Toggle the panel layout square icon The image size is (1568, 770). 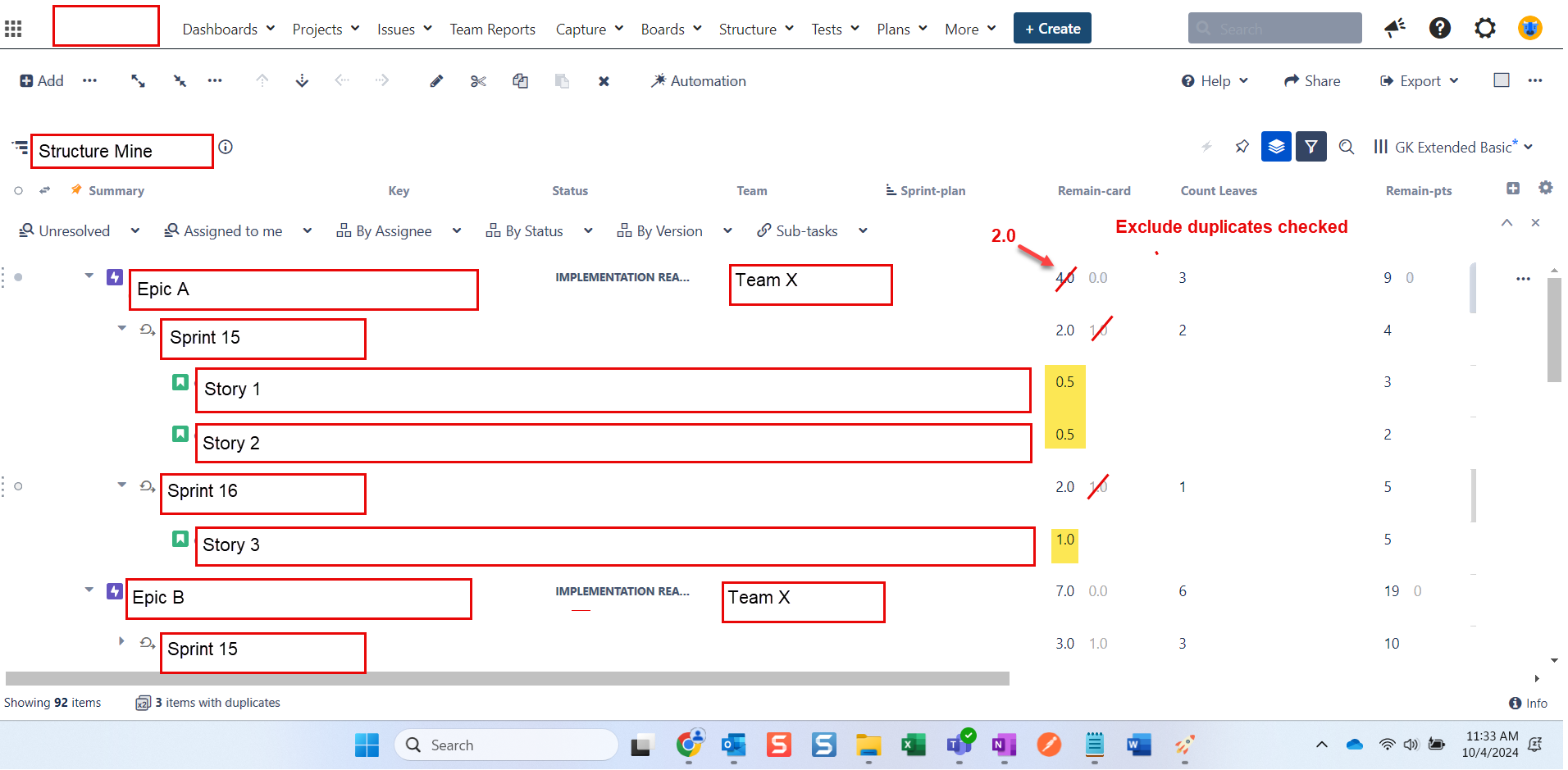tap(1502, 80)
